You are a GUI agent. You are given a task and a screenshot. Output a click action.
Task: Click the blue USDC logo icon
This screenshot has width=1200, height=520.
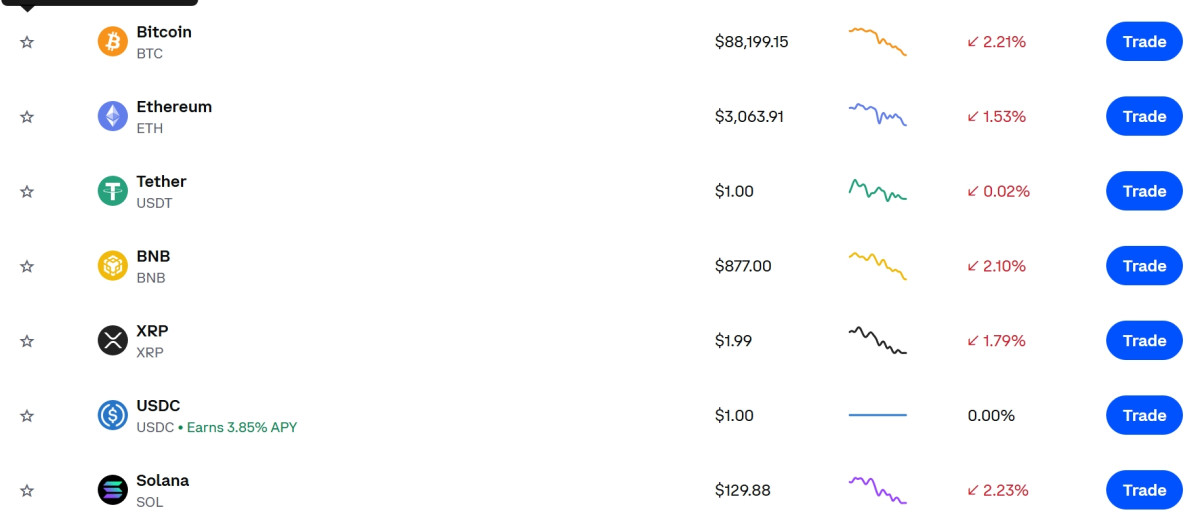tap(113, 415)
